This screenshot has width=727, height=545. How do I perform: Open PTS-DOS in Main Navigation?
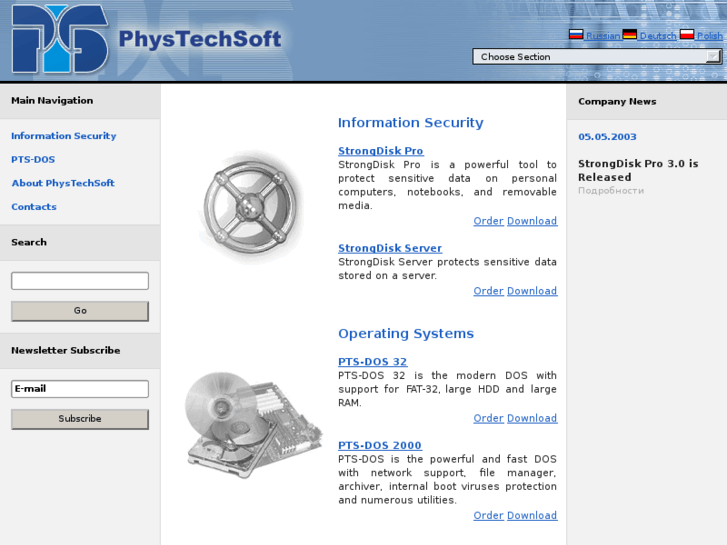point(33,160)
